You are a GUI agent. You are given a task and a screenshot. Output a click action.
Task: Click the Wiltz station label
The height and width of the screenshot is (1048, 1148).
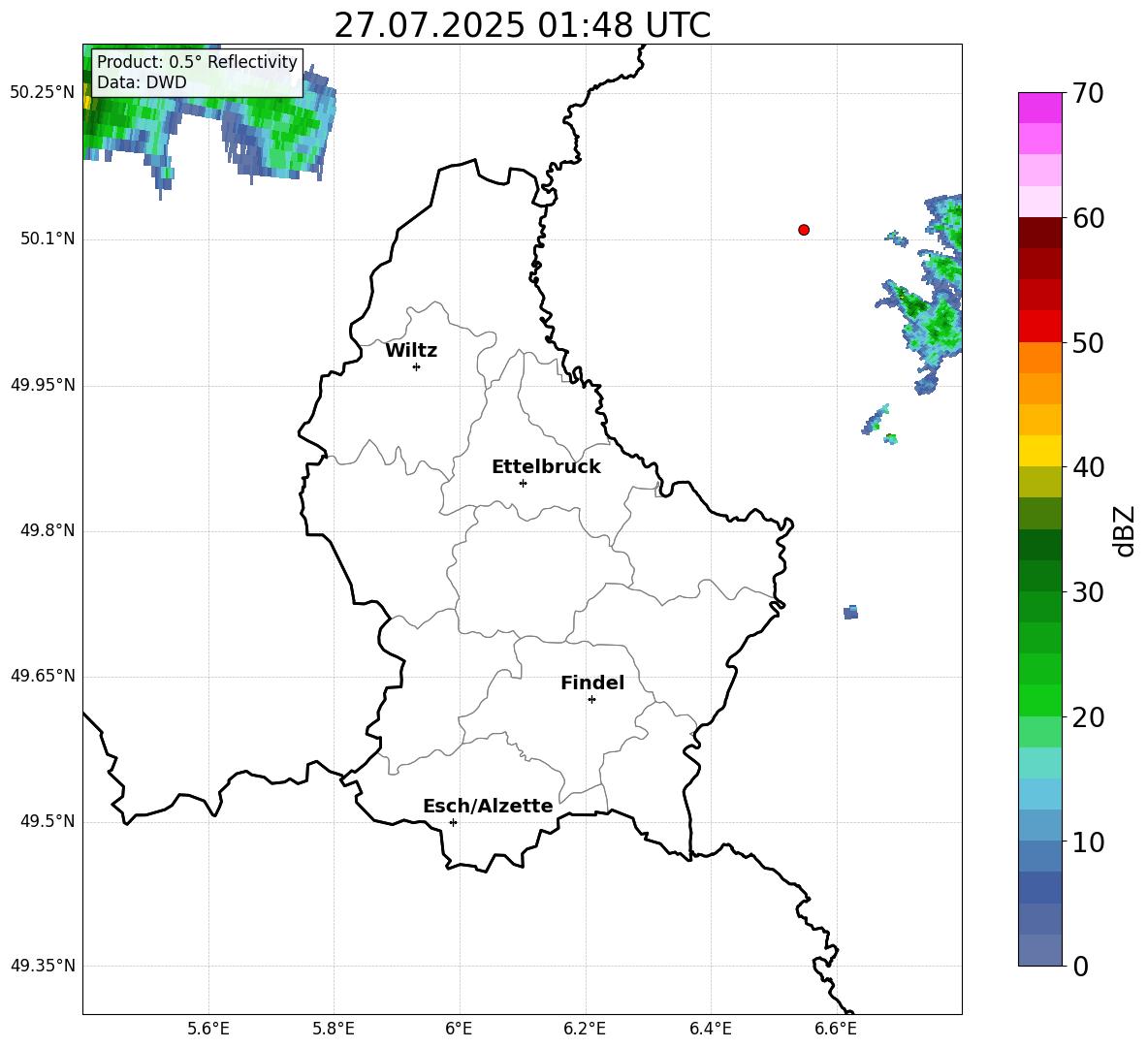411,351
